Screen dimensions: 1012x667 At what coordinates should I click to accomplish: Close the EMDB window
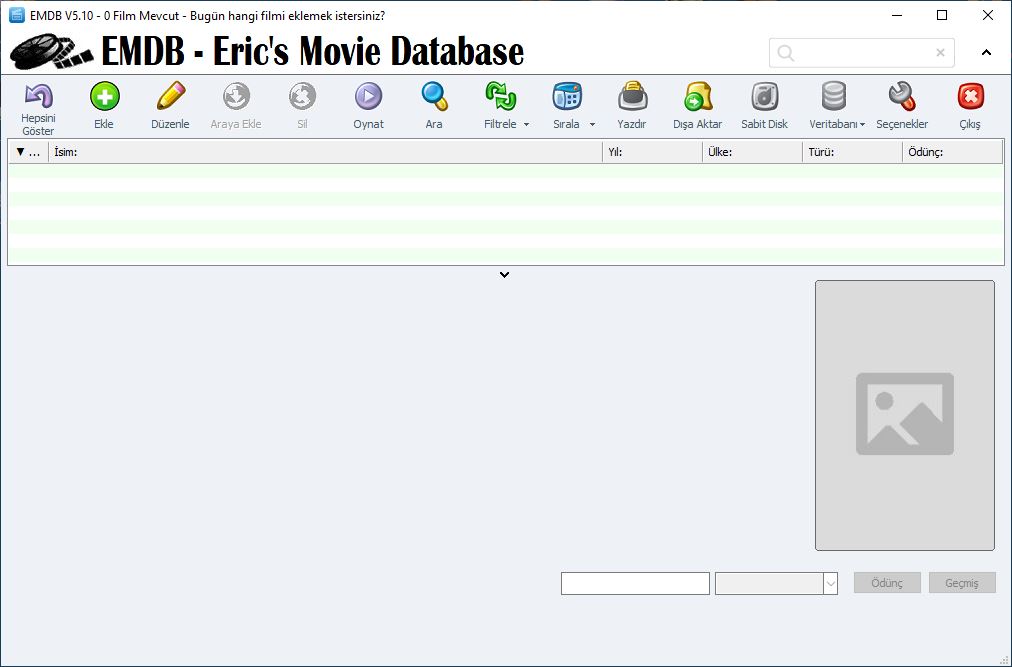987,15
